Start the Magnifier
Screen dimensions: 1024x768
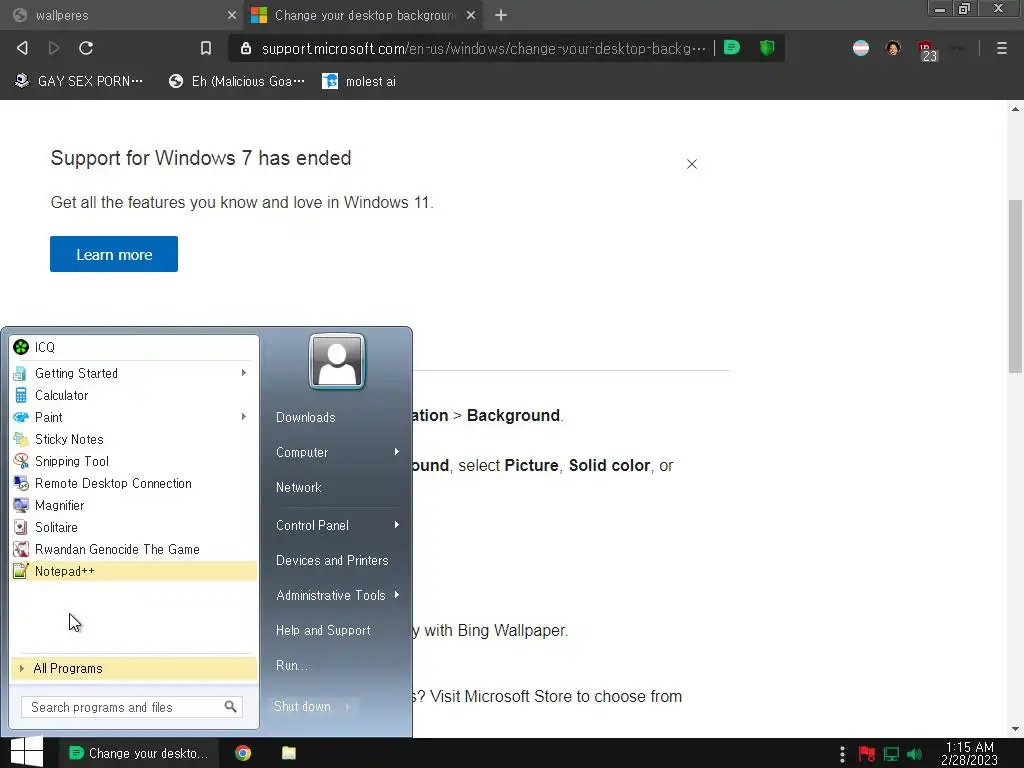pyautogui.click(x=134, y=505)
